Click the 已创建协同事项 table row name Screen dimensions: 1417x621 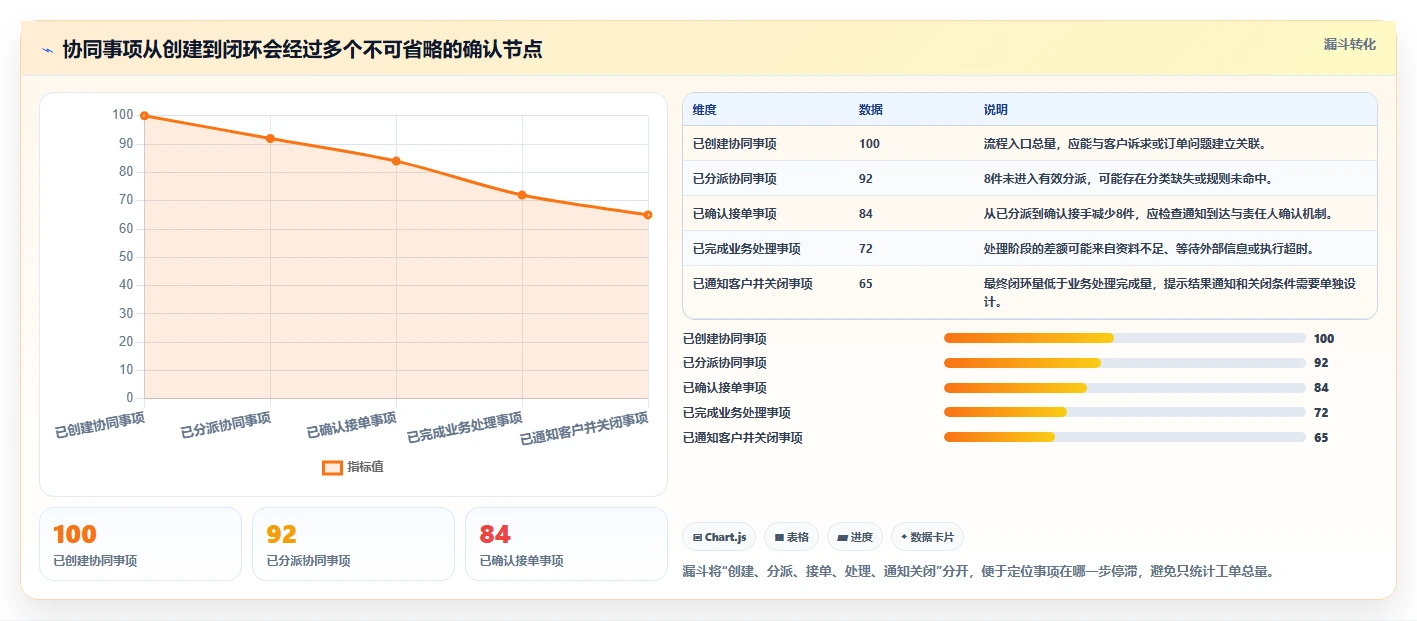[x=734, y=144]
